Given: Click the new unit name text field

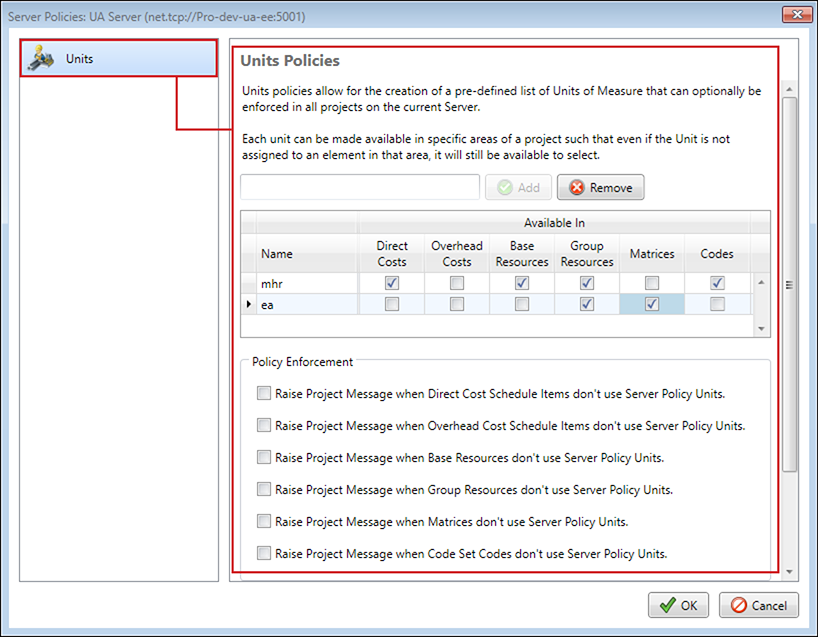Looking at the screenshot, I should coord(360,187).
